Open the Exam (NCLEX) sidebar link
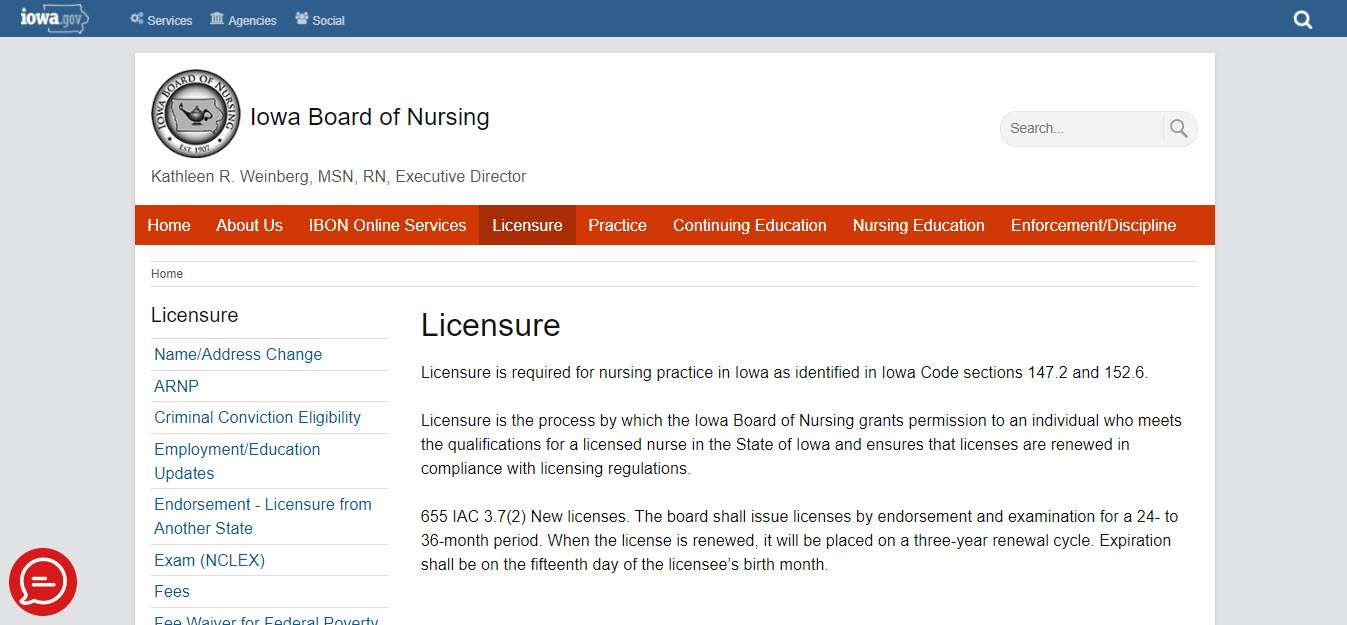This screenshot has height=625, width=1347. pyautogui.click(x=209, y=560)
